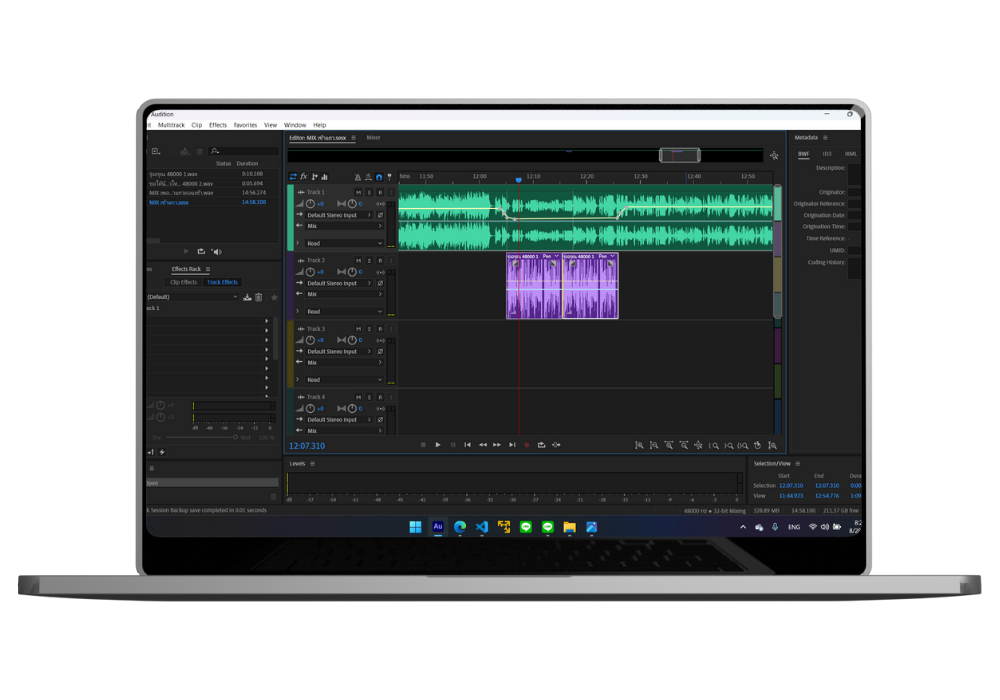This screenshot has width=1000, height=700.
Task: Open Track 1 Read automation mode dropdown
Action: [344, 243]
